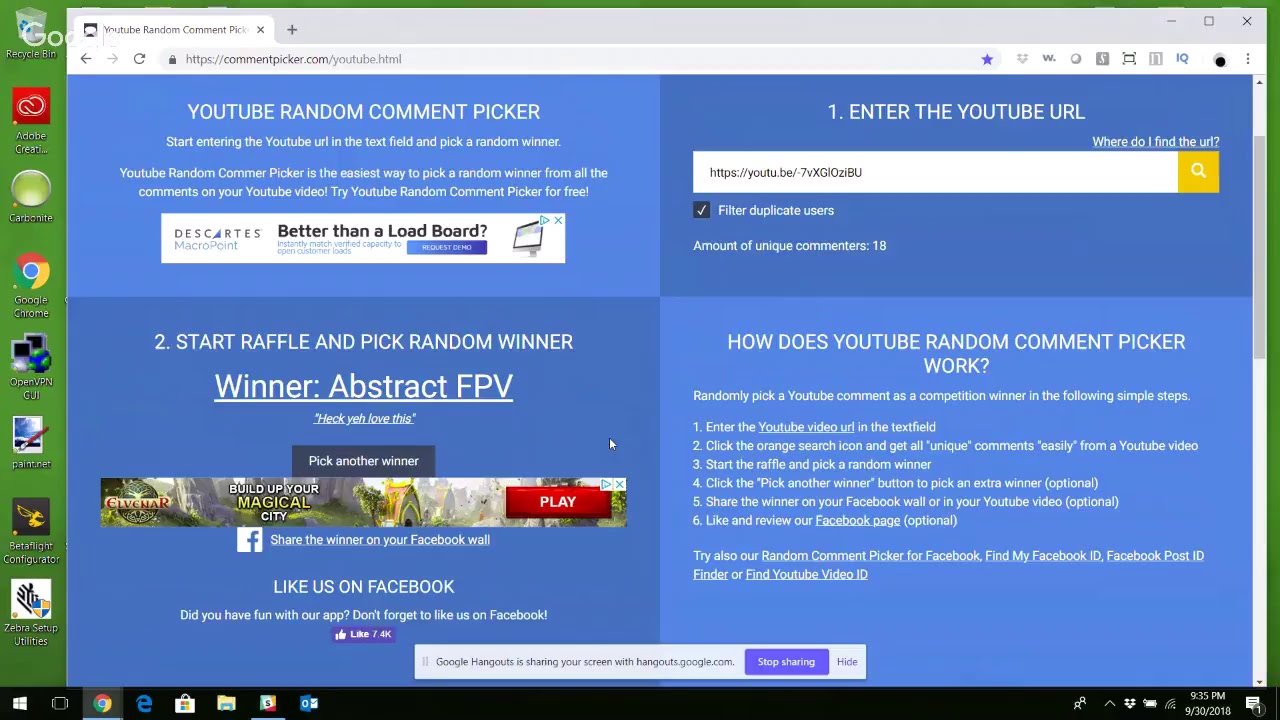Open Adobe Creative Cloud desktop shortcut
Screen dimensions: 1280x720
[31, 122]
